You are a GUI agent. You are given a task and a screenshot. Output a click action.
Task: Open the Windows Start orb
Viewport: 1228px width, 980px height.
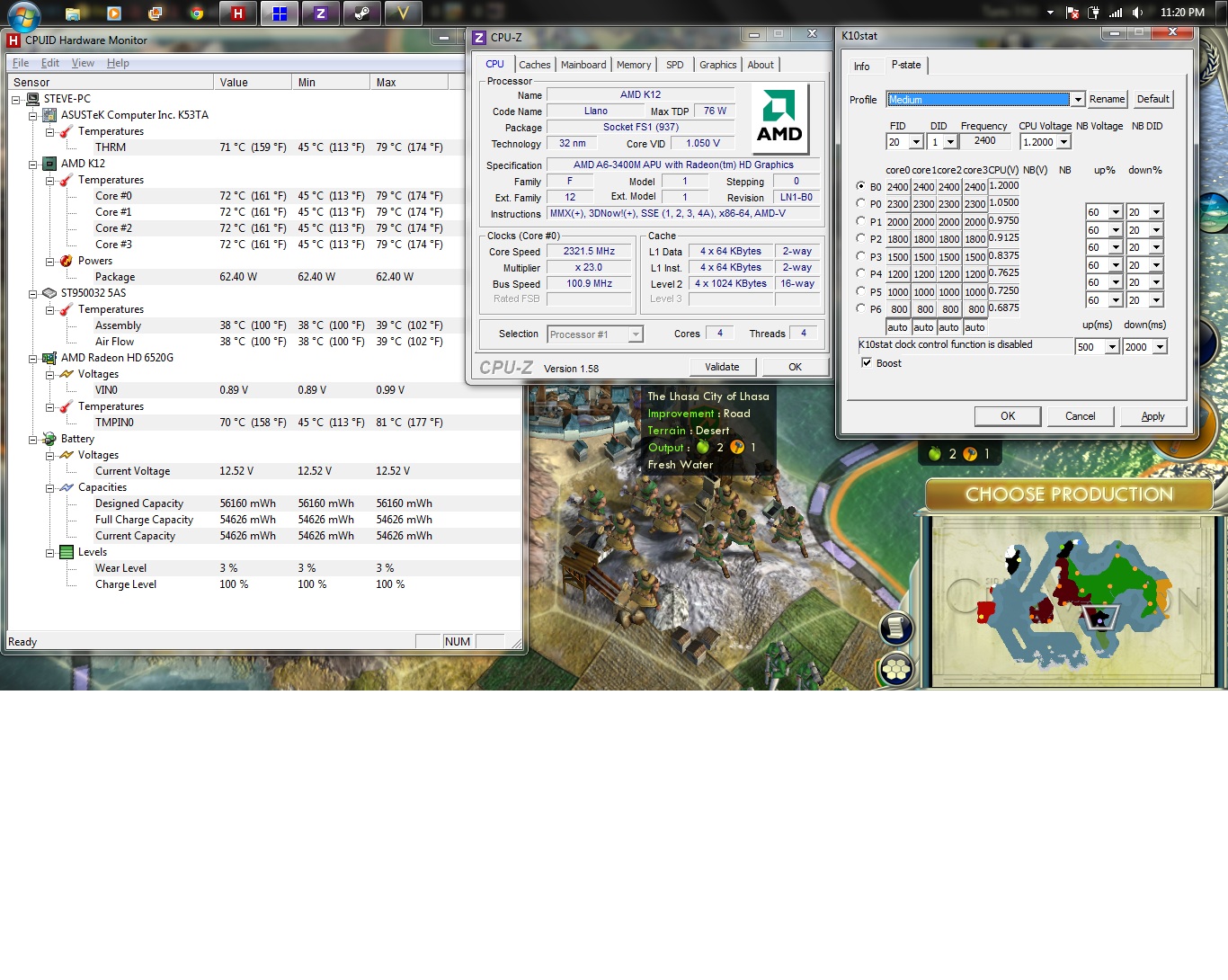(23, 14)
